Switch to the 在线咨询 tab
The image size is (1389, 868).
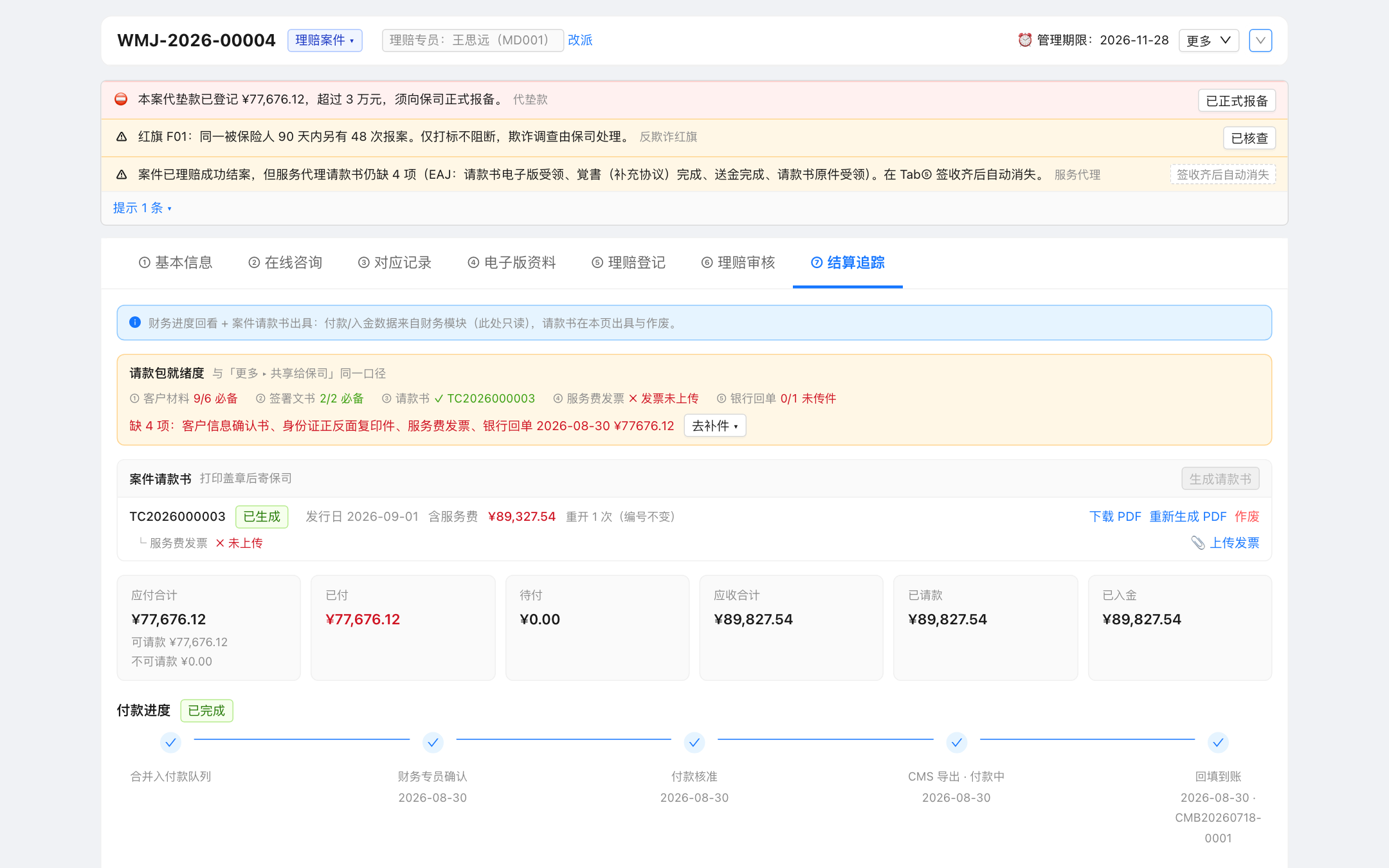pos(286,262)
